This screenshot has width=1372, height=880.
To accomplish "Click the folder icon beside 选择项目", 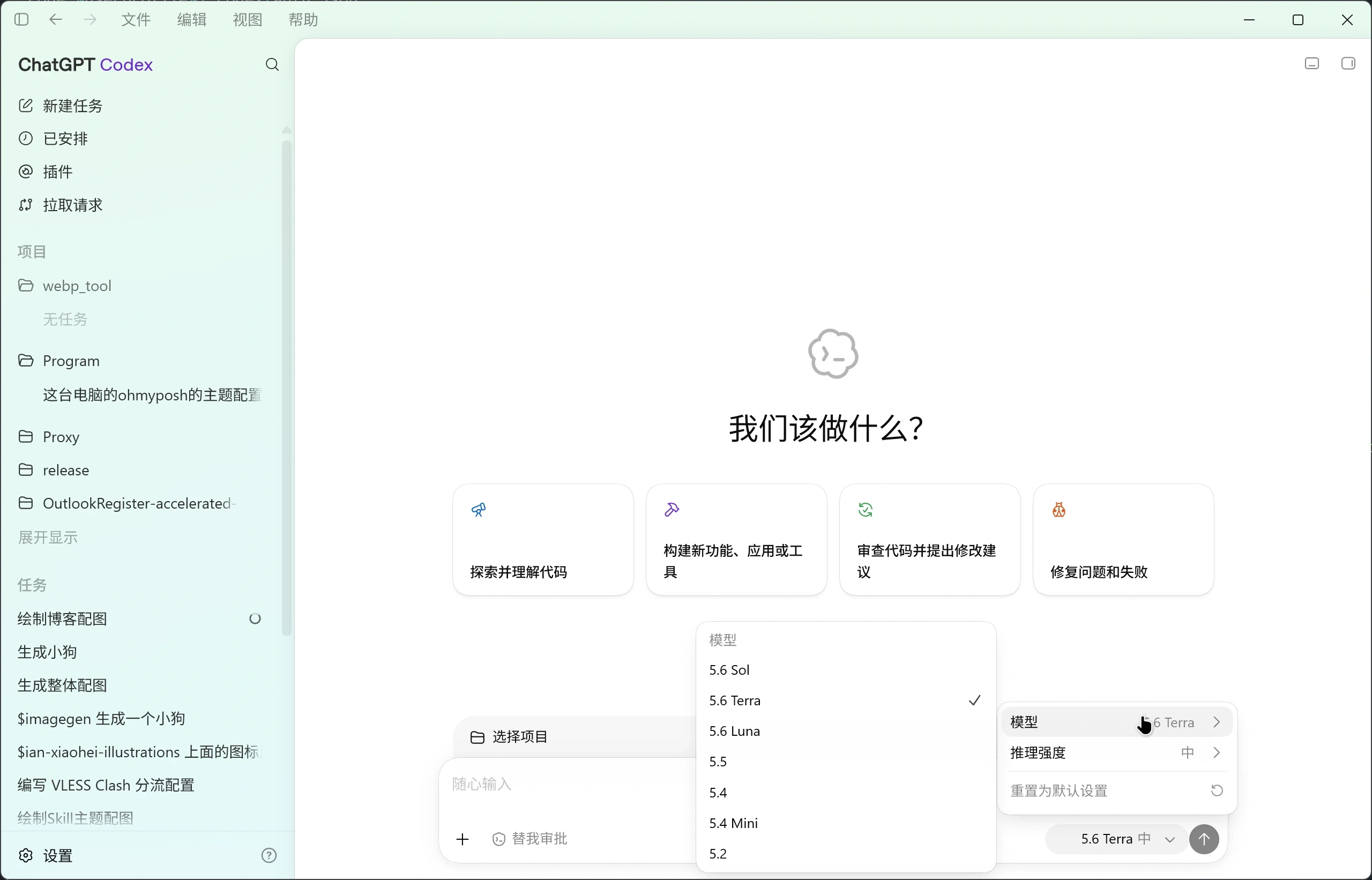I will [x=477, y=737].
